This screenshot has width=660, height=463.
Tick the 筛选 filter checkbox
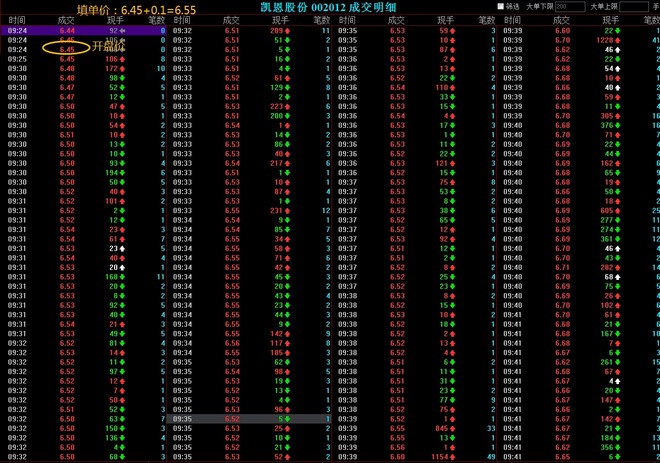pyautogui.click(x=500, y=6)
